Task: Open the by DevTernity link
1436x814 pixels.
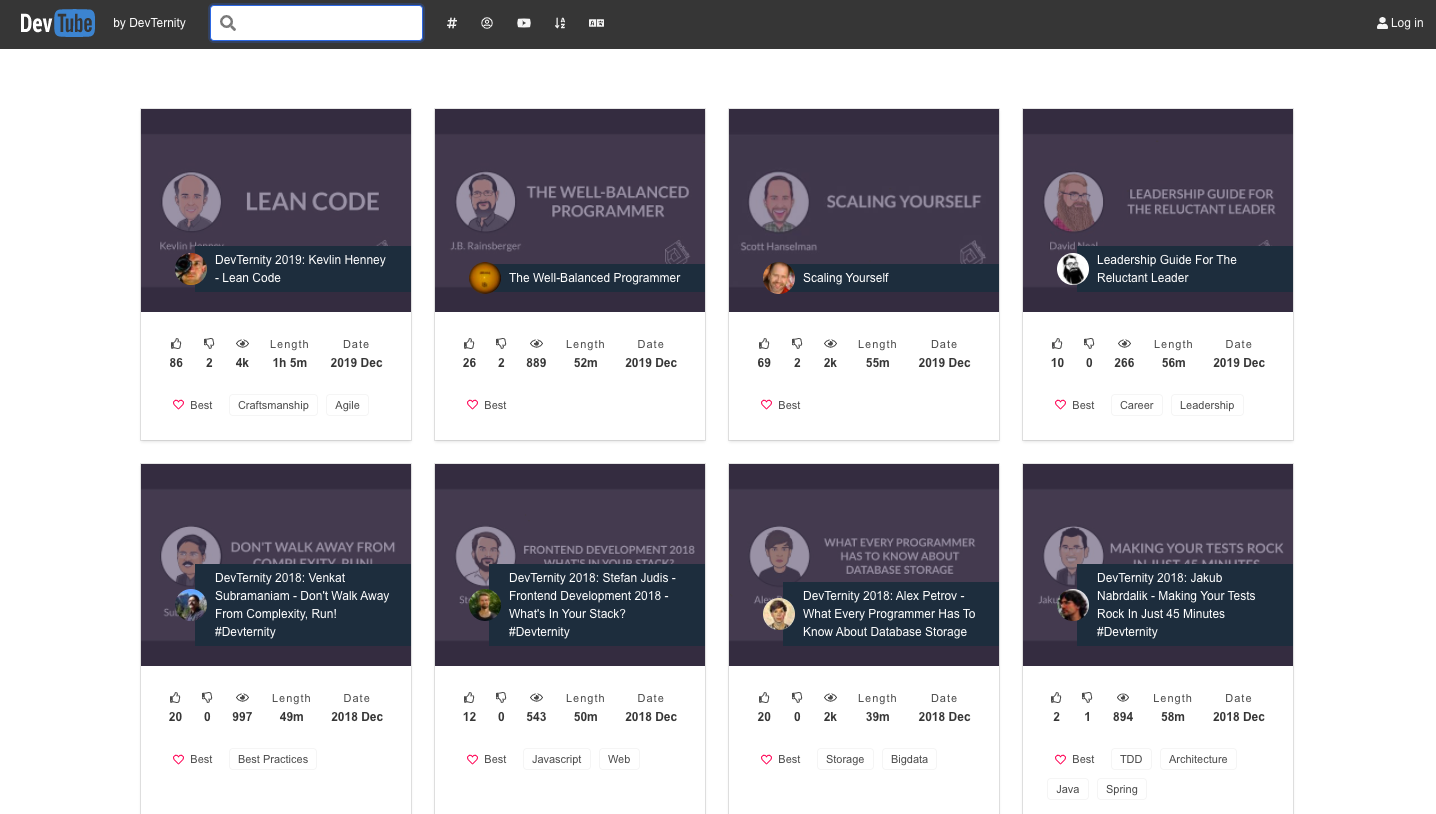Action: [x=149, y=23]
